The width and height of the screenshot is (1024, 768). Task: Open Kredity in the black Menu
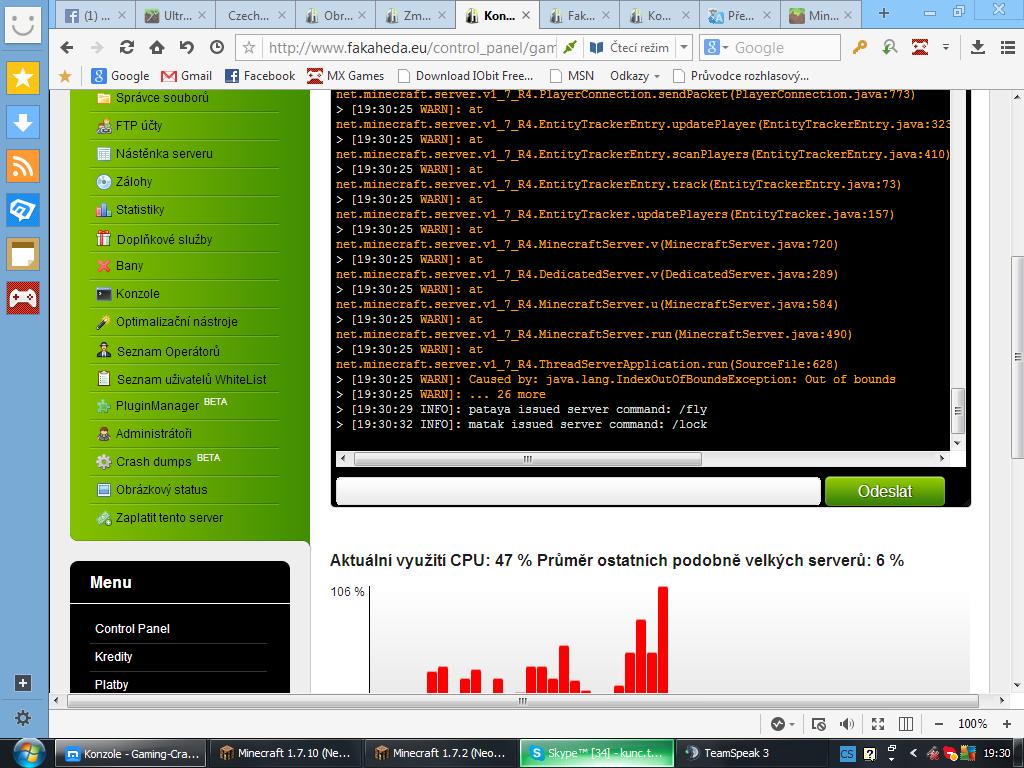(x=114, y=656)
